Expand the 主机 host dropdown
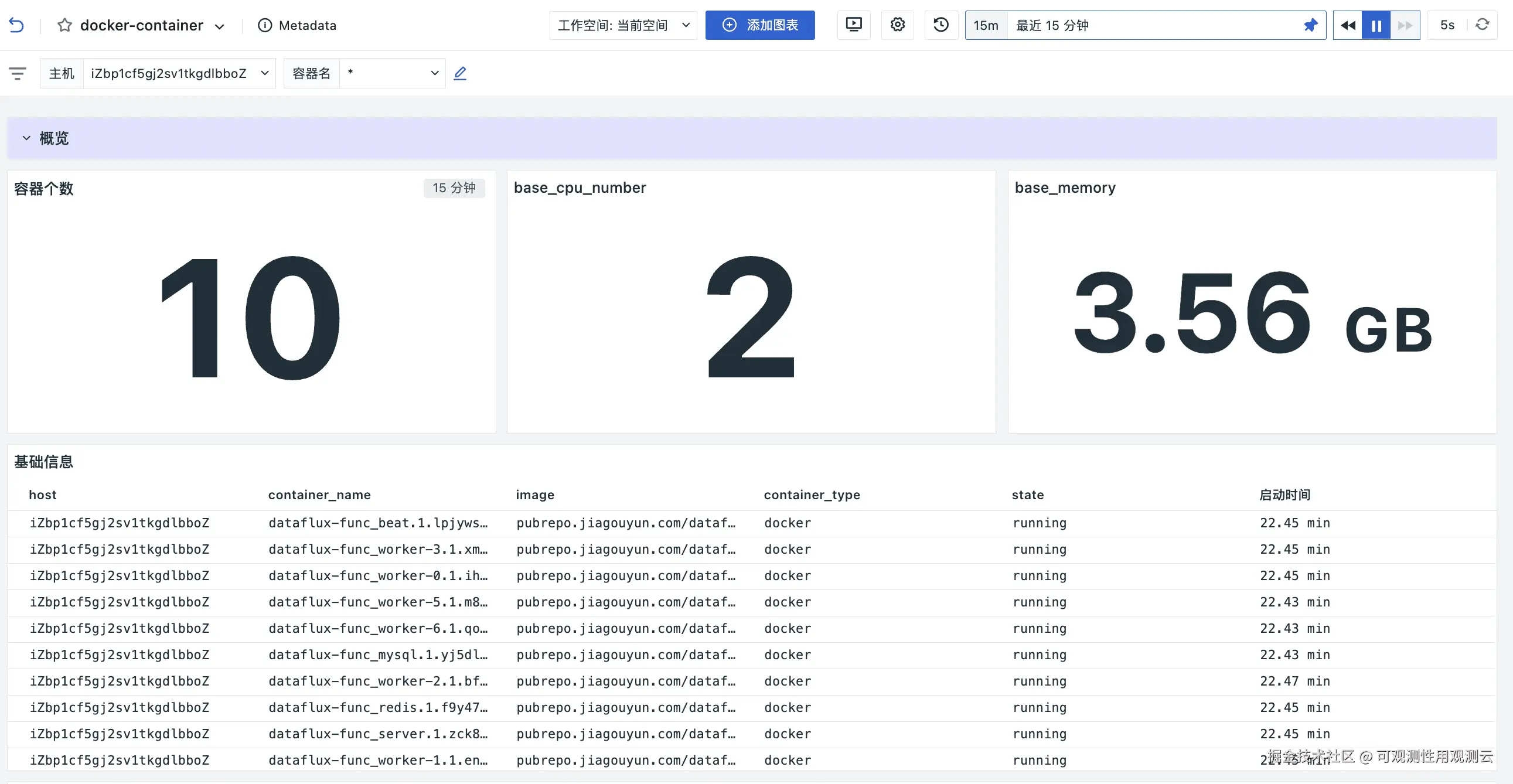Screen dimensions: 1513x784 (x=179, y=73)
